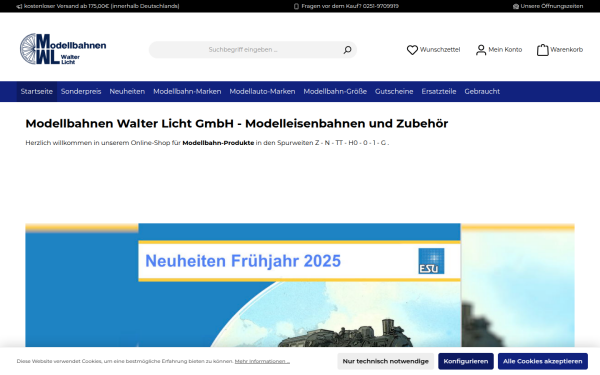The width and height of the screenshot is (600, 375).
Task: Open the Modellbahn-Größe menu
Action: pyautogui.click(x=335, y=91)
